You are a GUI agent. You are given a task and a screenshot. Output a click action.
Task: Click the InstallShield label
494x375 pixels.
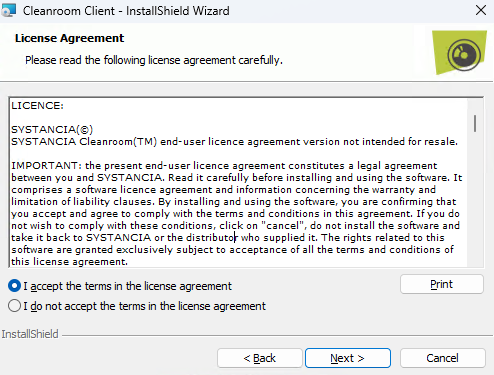30,334
